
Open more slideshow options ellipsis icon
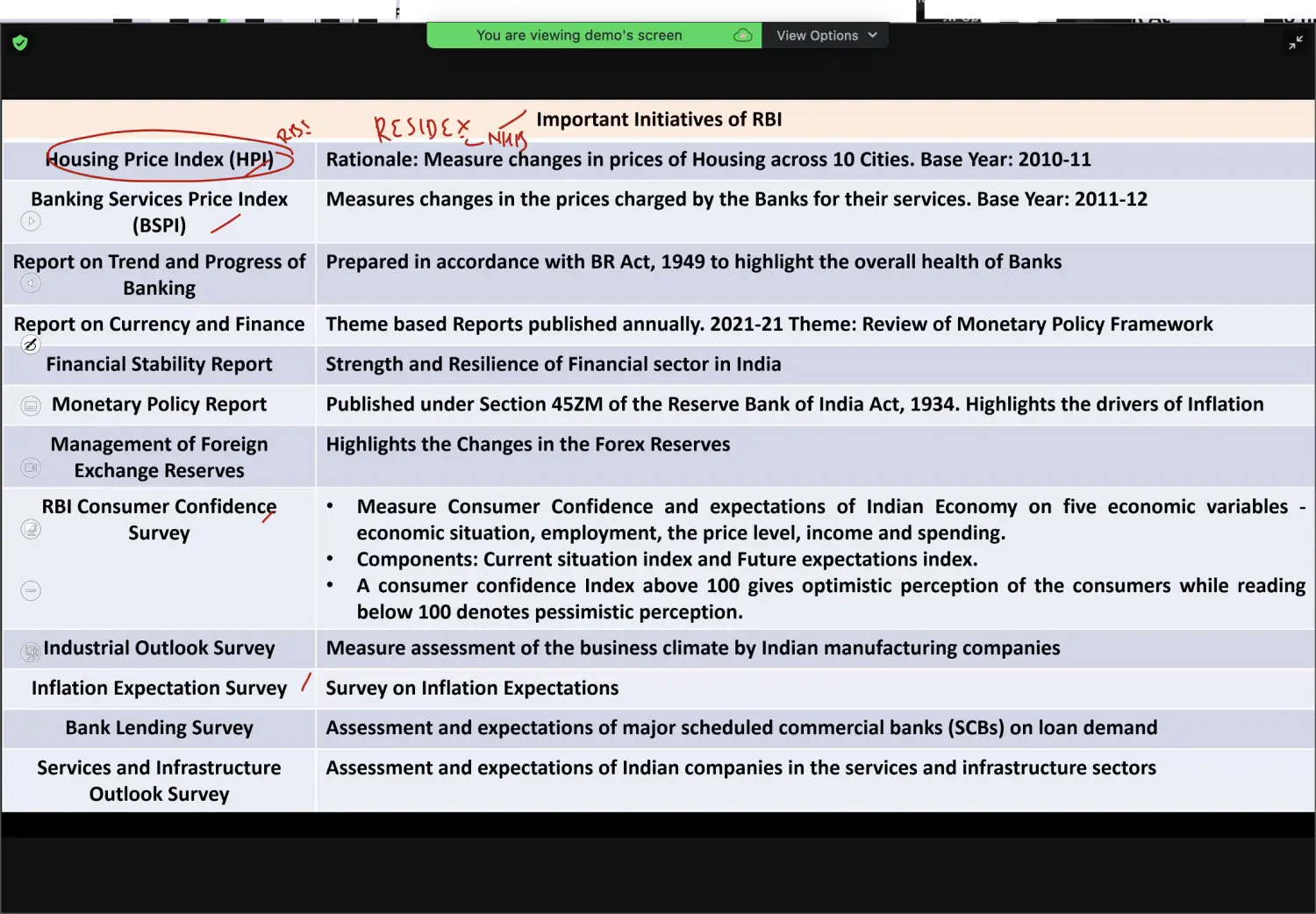click(31, 590)
